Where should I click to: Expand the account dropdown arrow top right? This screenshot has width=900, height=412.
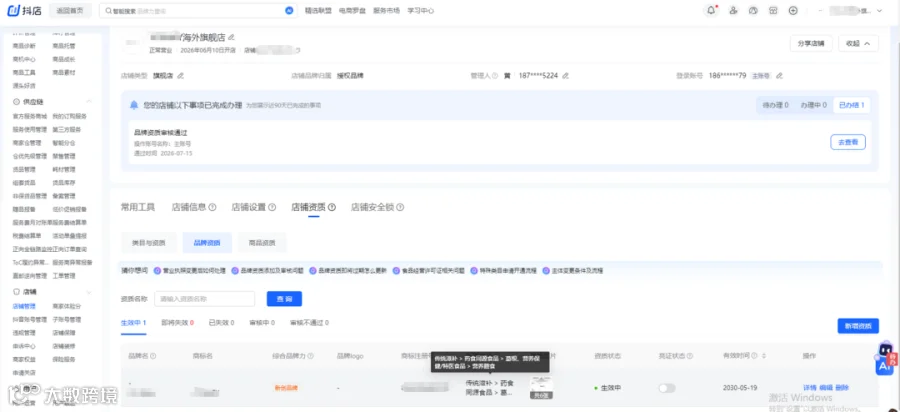click(879, 10)
